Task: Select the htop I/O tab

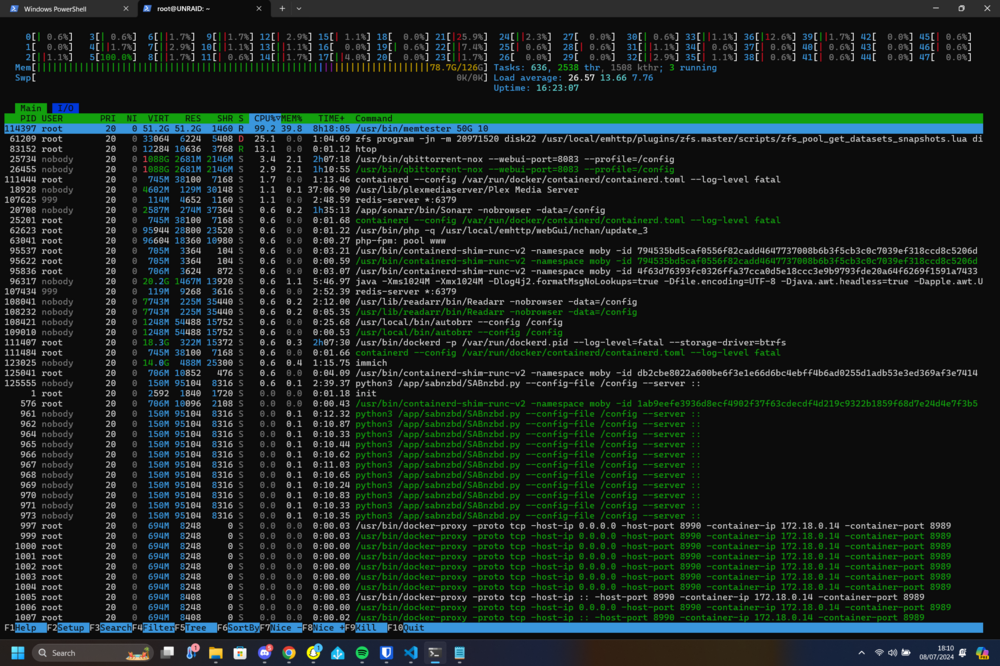Action: tap(66, 108)
